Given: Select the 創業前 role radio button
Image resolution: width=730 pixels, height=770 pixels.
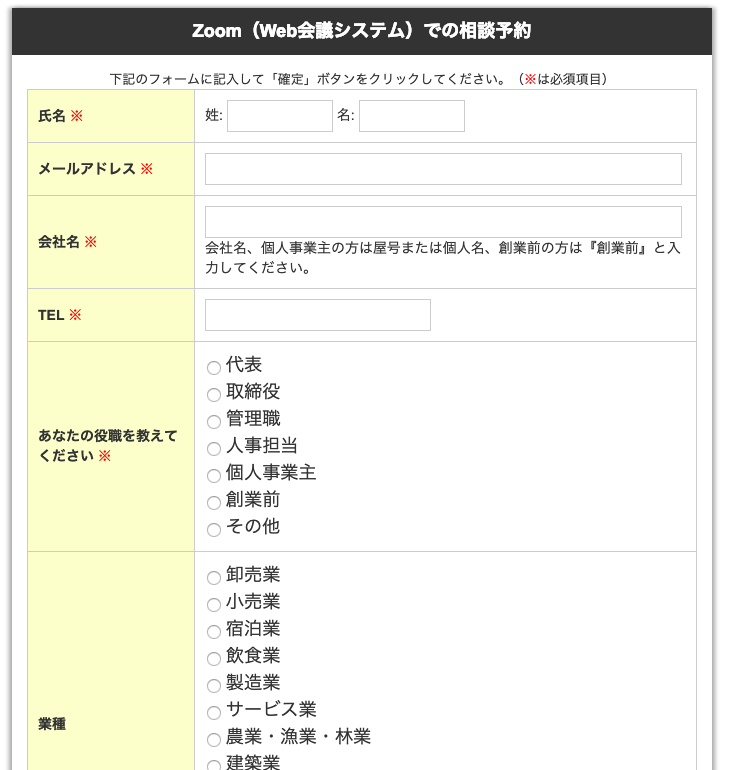Looking at the screenshot, I should [214, 502].
